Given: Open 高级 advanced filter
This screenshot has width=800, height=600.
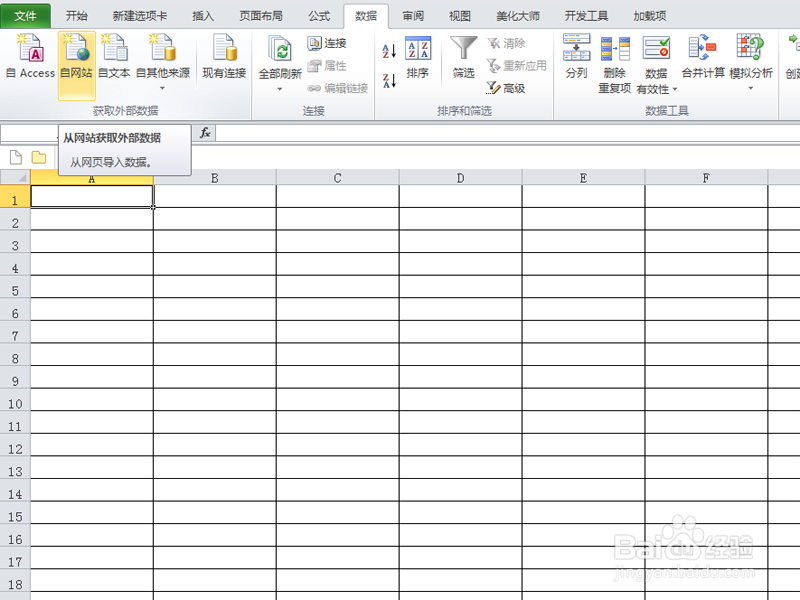Looking at the screenshot, I should tap(506, 88).
